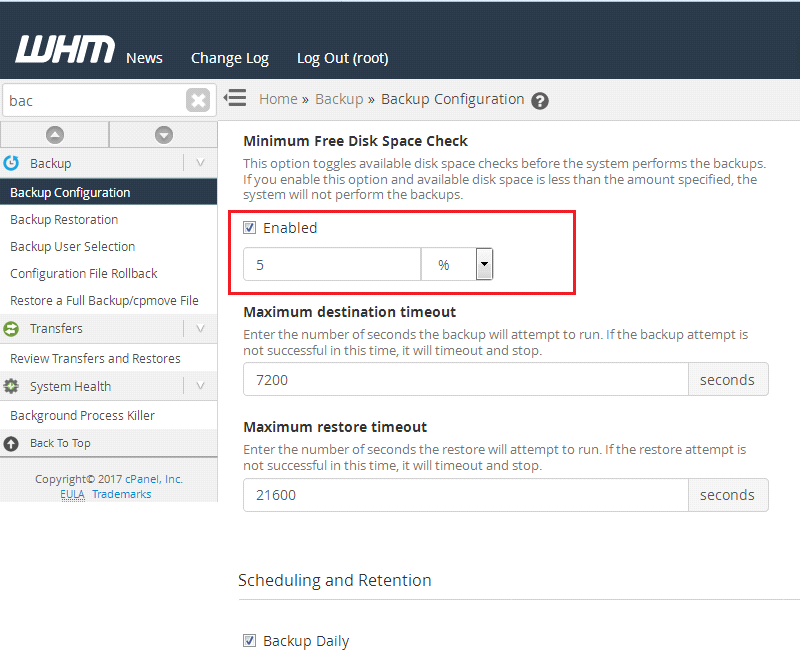Image resolution: width=800 pixels, height=661 pixels.
Task: Collapse the Transfers section chevron
Action: click(x=201, y=328)
